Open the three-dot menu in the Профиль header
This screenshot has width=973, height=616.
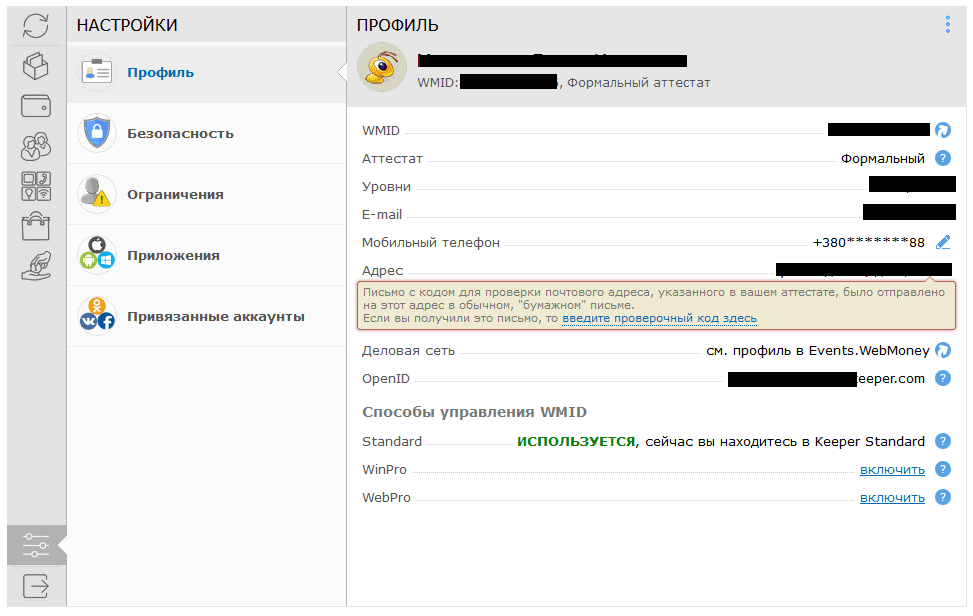point(947,25)
